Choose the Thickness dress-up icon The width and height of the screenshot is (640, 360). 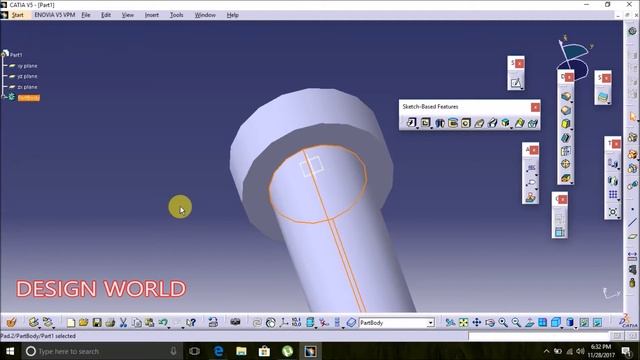565,151
